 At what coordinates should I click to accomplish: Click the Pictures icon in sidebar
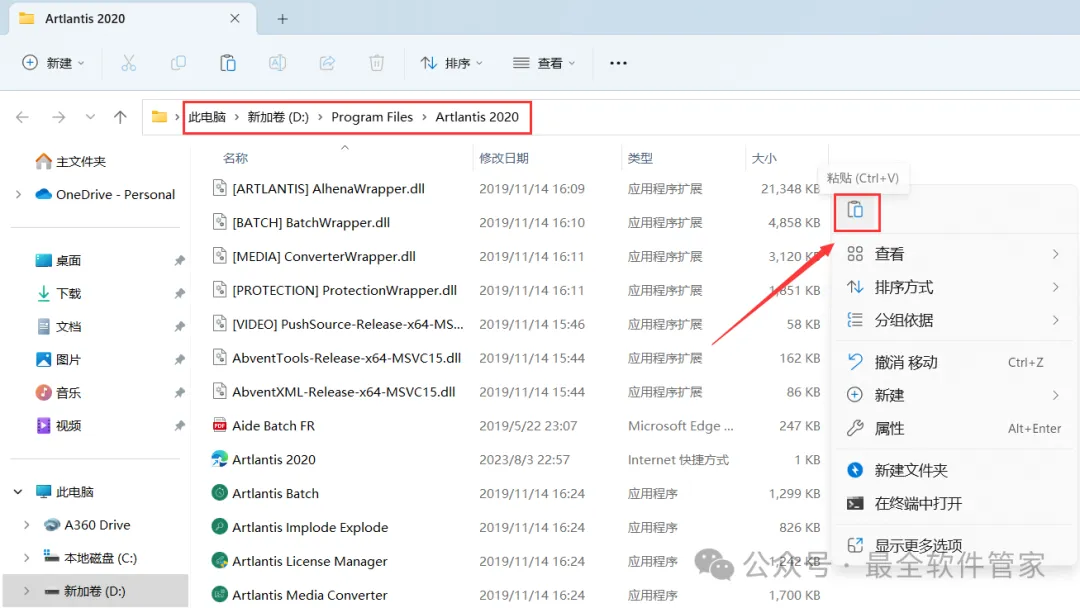click(43, 359)
